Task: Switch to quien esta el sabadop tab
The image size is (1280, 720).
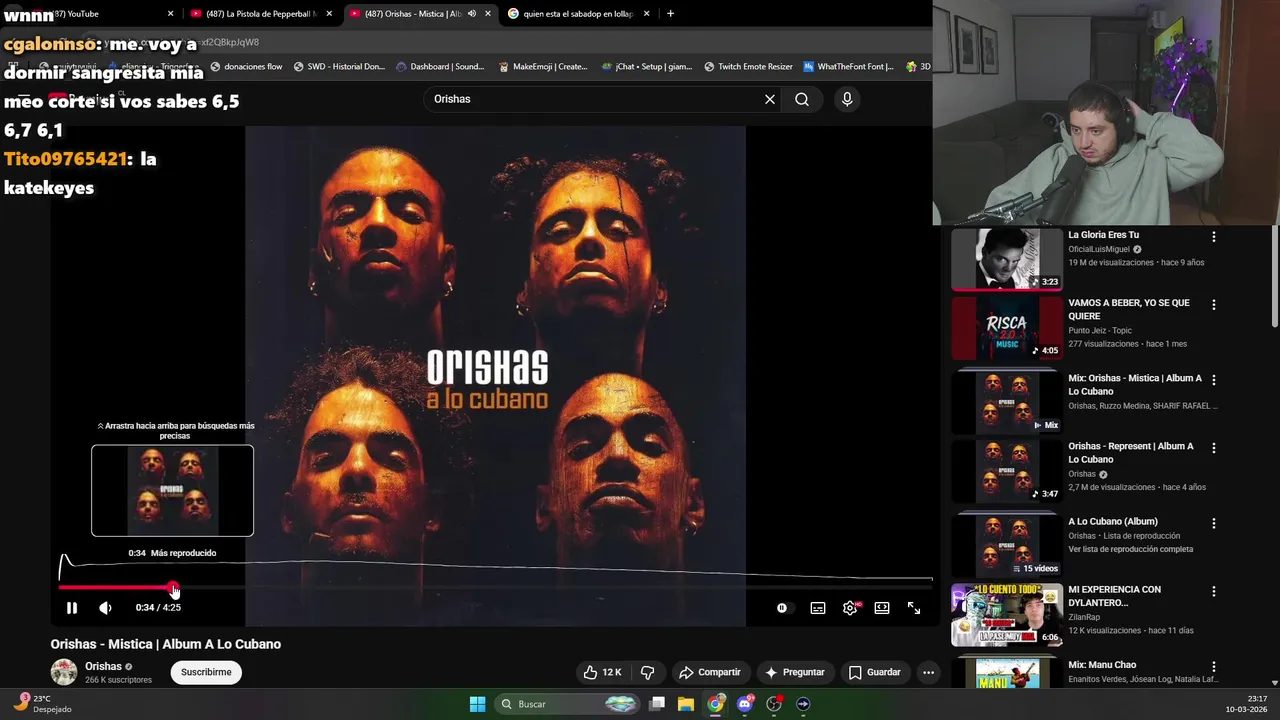Action: pos(579,14)
